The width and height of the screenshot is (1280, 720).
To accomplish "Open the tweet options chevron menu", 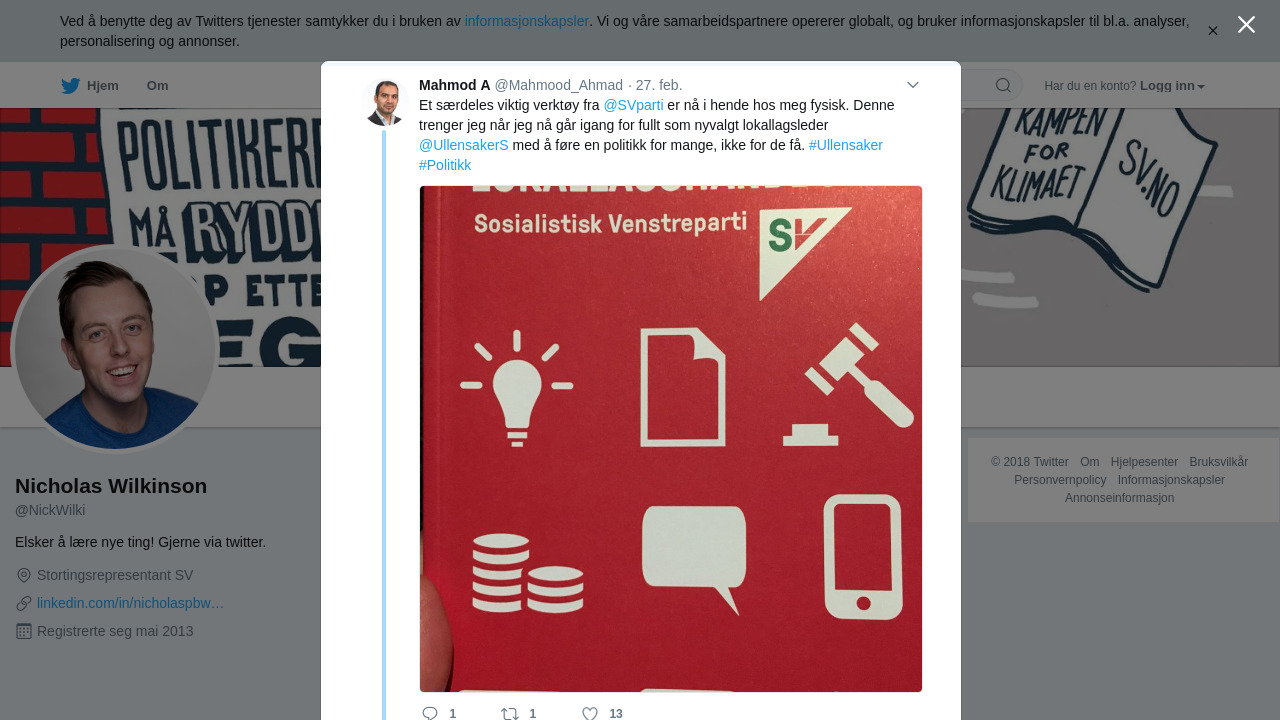I will (912, 85).
